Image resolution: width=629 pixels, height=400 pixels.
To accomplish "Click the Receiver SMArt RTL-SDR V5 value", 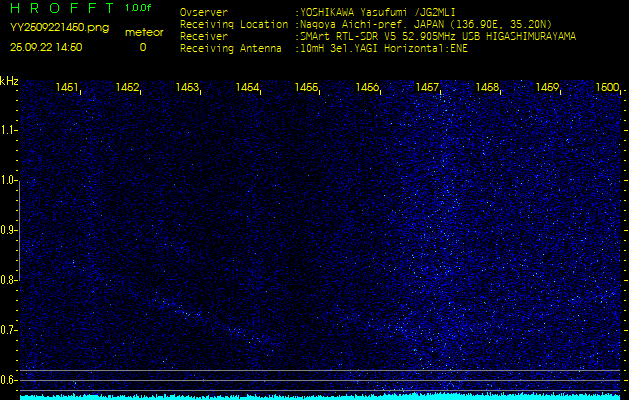I will pos(438,37).
